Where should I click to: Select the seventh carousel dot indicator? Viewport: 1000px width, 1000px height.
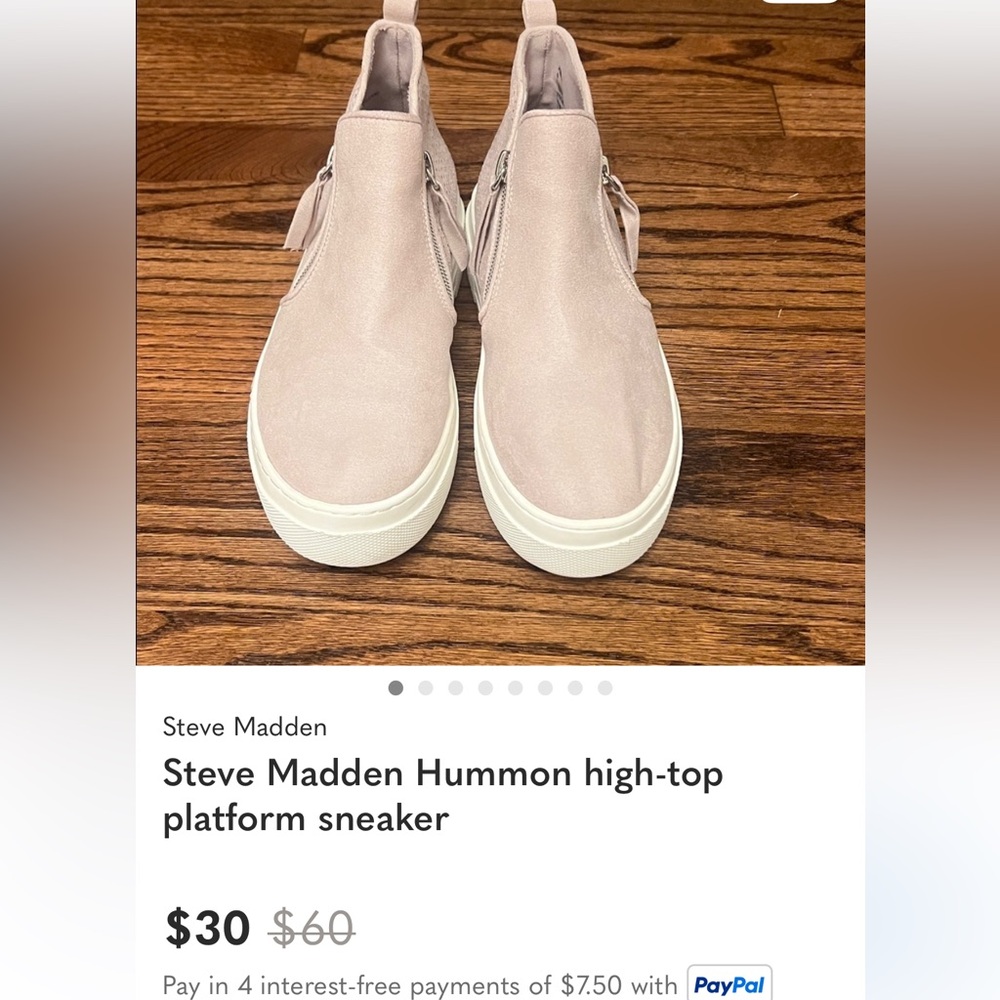coord(574,688)
